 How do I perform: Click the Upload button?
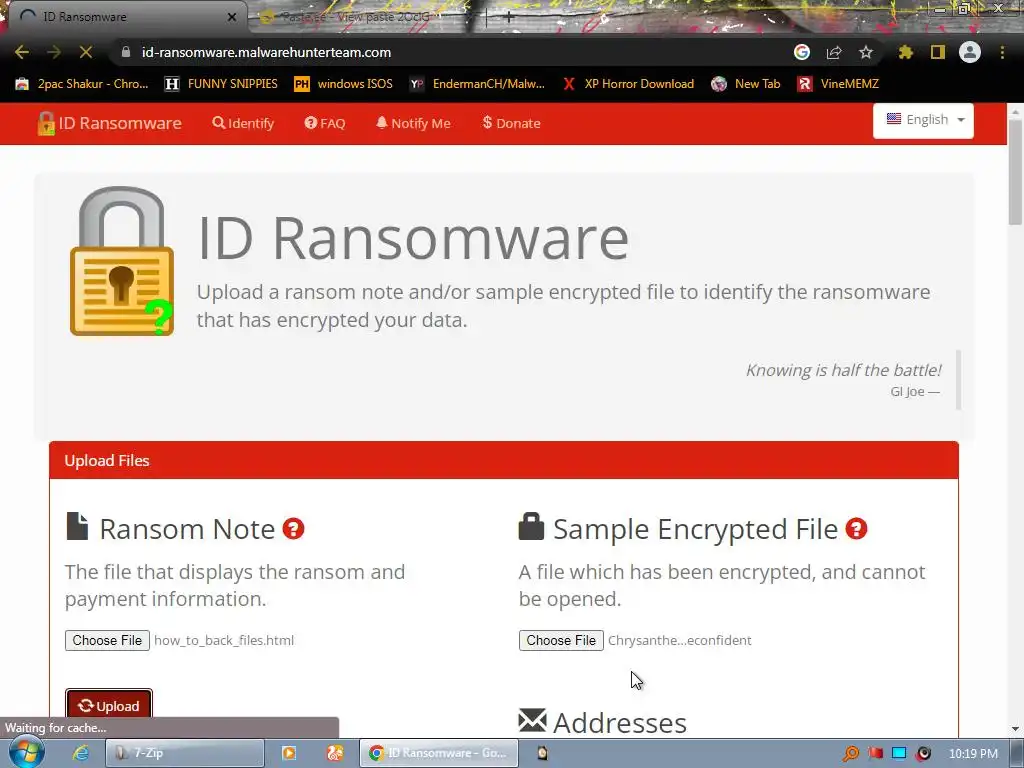108,705
